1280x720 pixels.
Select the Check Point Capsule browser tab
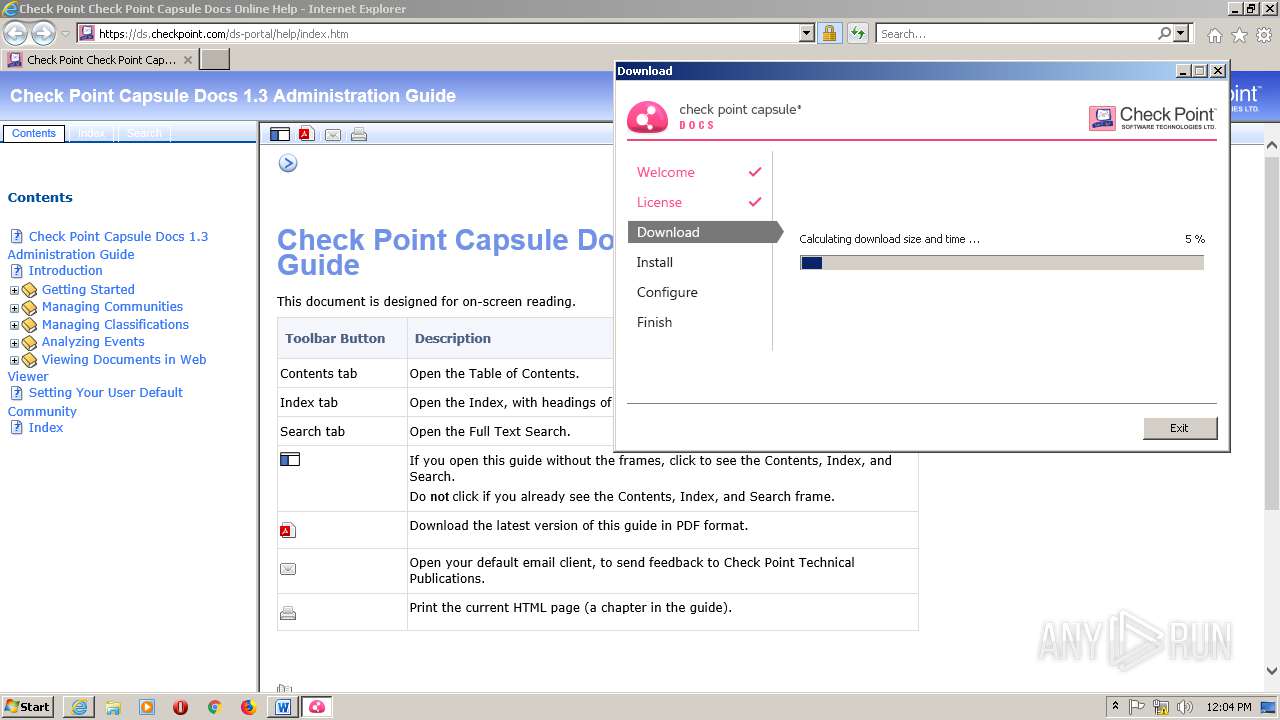pyautogui.click(x=100, y=59)
